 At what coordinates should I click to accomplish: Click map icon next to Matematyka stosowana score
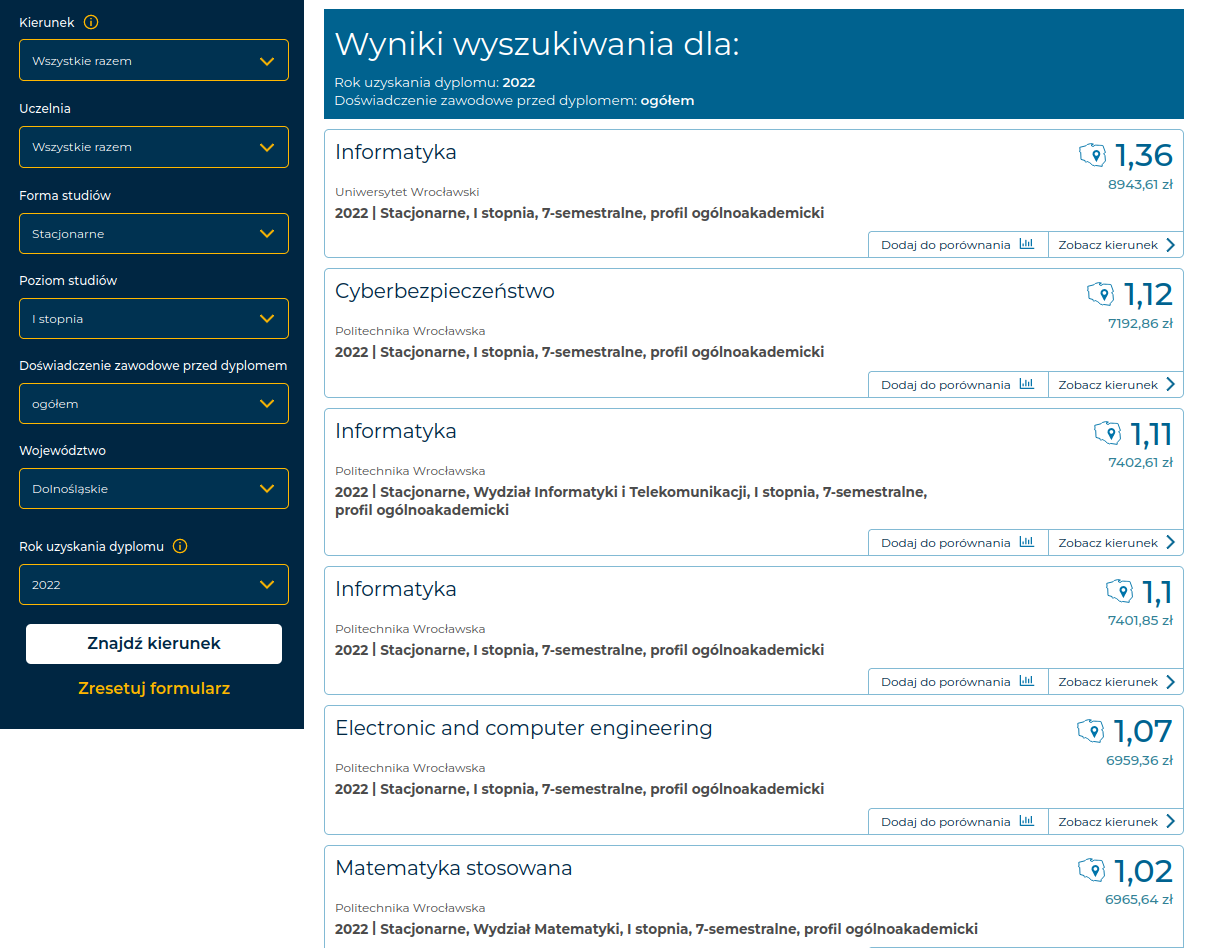[x=1091, y=870]
